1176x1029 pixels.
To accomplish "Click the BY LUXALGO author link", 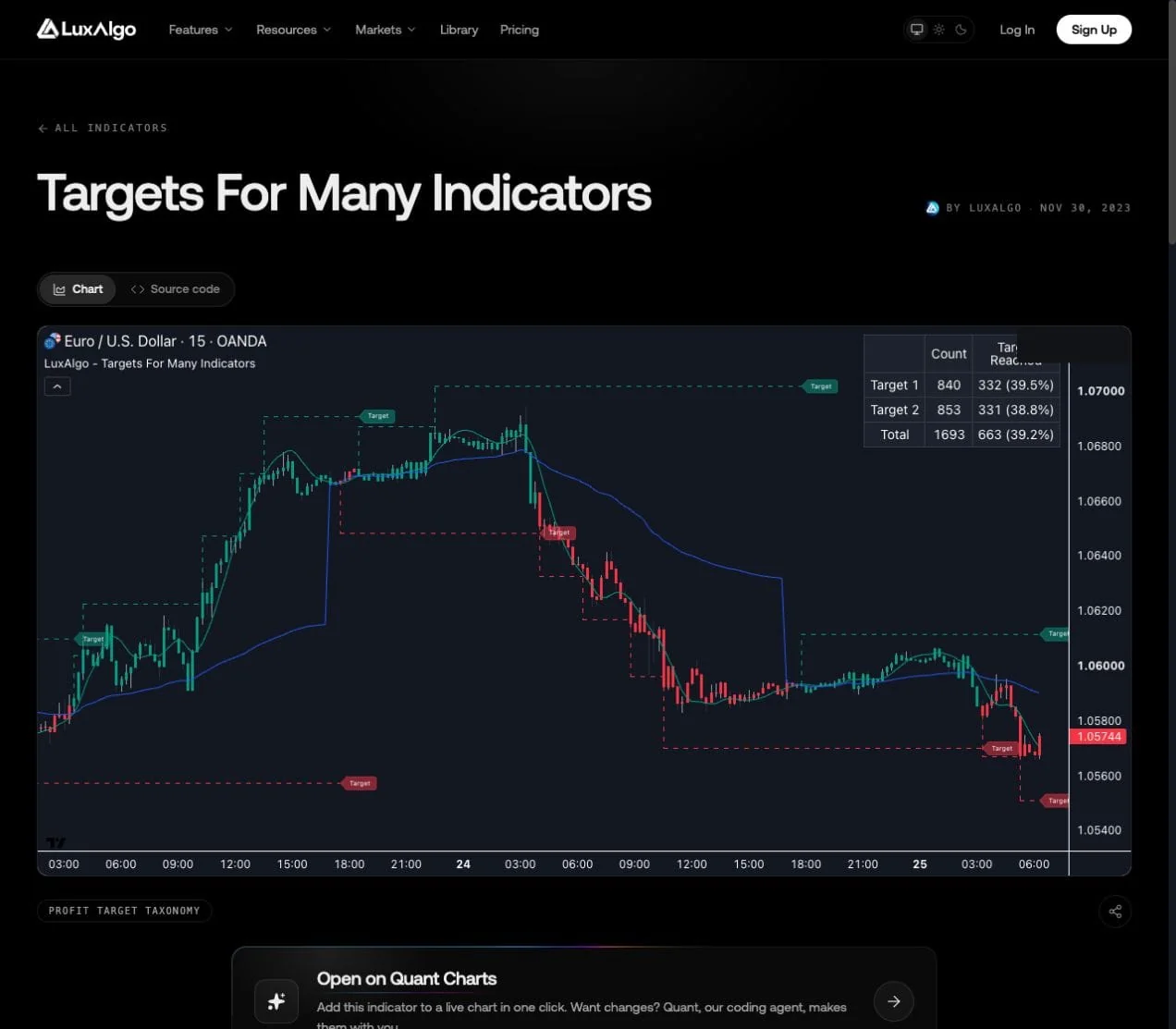I will tap(984, 208).
